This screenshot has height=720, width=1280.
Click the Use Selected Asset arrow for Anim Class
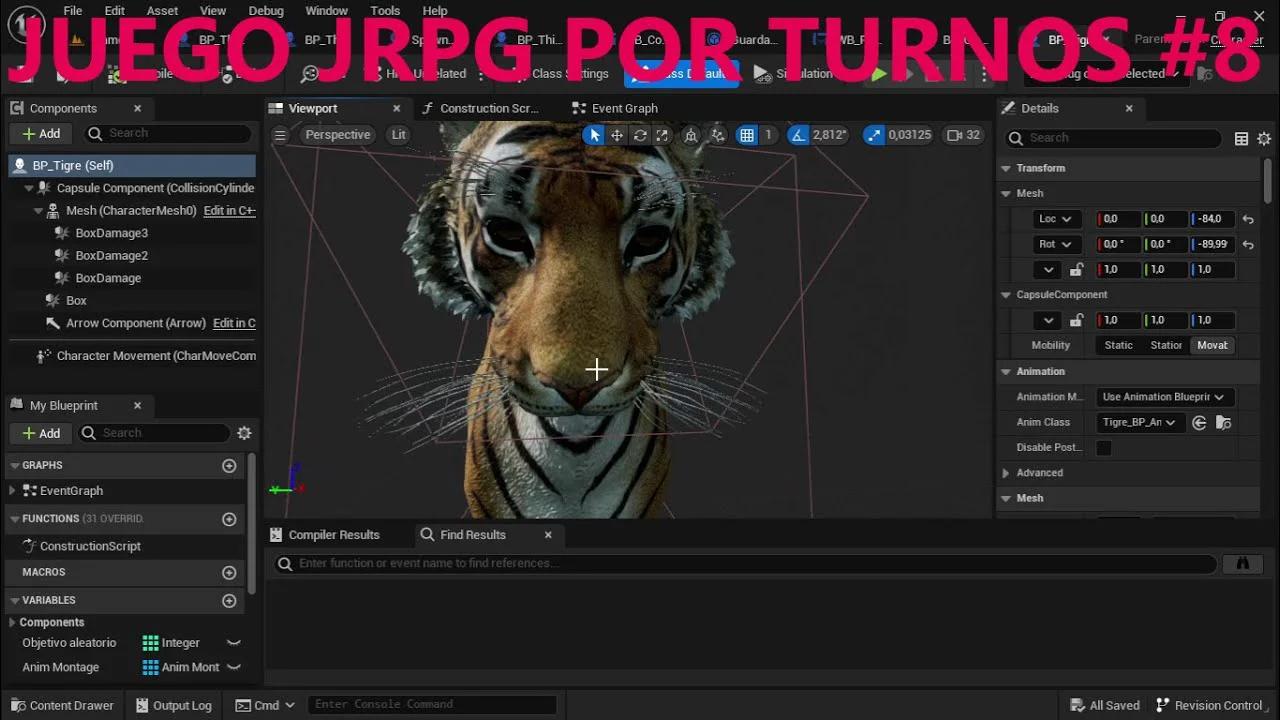coord(1199,422)
